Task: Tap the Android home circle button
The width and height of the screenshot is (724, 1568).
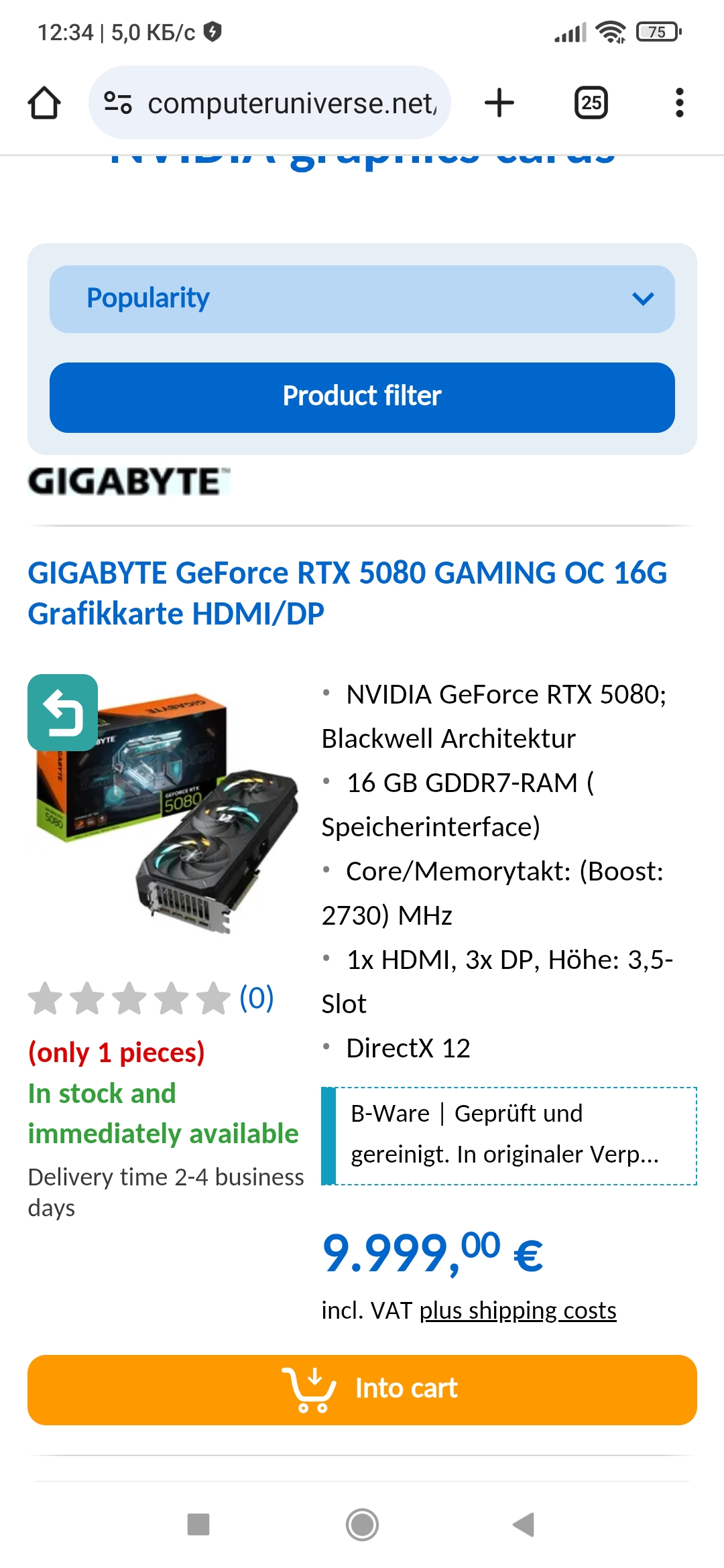Action: (x=362, y=1524)
